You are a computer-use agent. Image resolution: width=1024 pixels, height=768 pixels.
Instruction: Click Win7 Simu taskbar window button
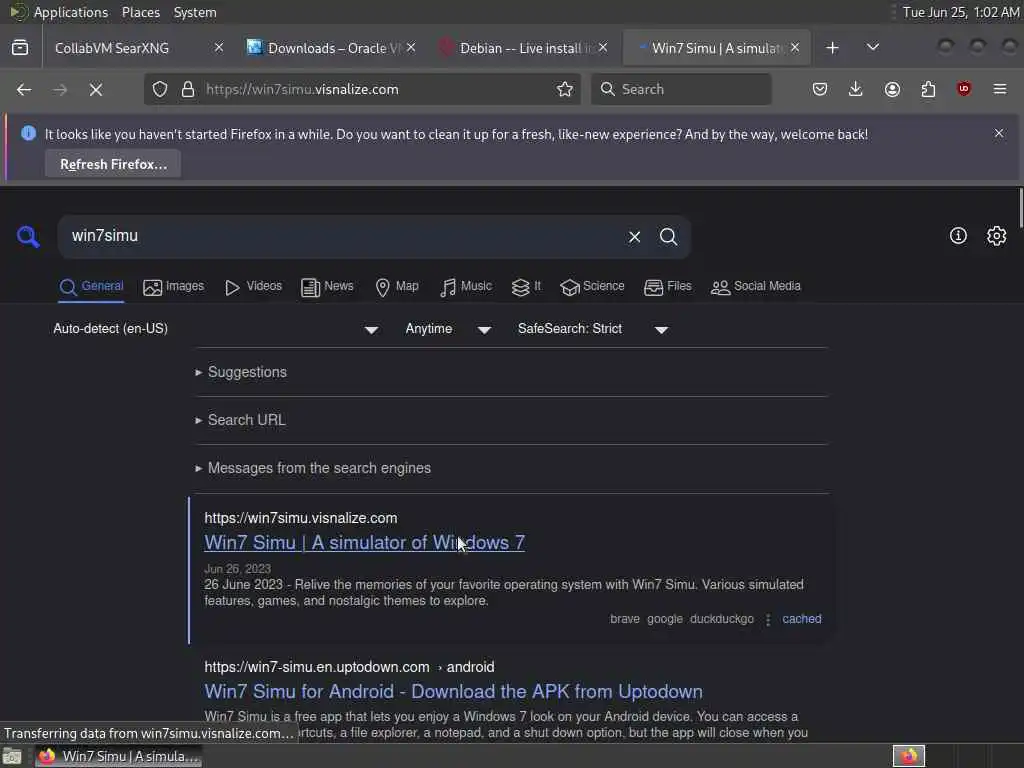[x=118, y=756]
